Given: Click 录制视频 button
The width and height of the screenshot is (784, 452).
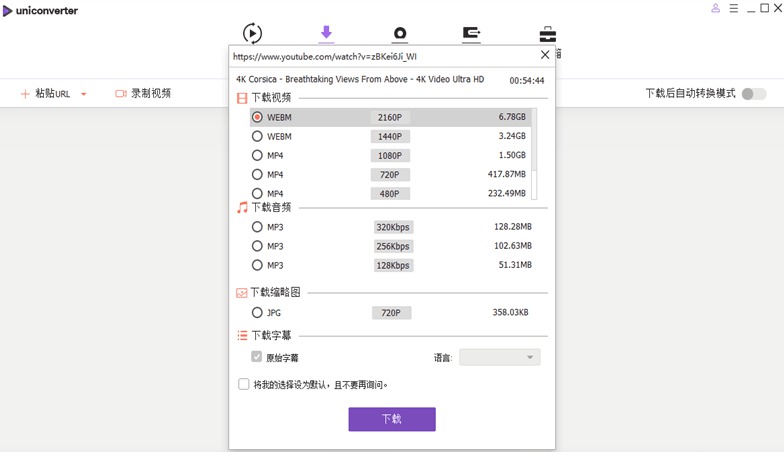Looking at the screenshot, I should point(143,94).
